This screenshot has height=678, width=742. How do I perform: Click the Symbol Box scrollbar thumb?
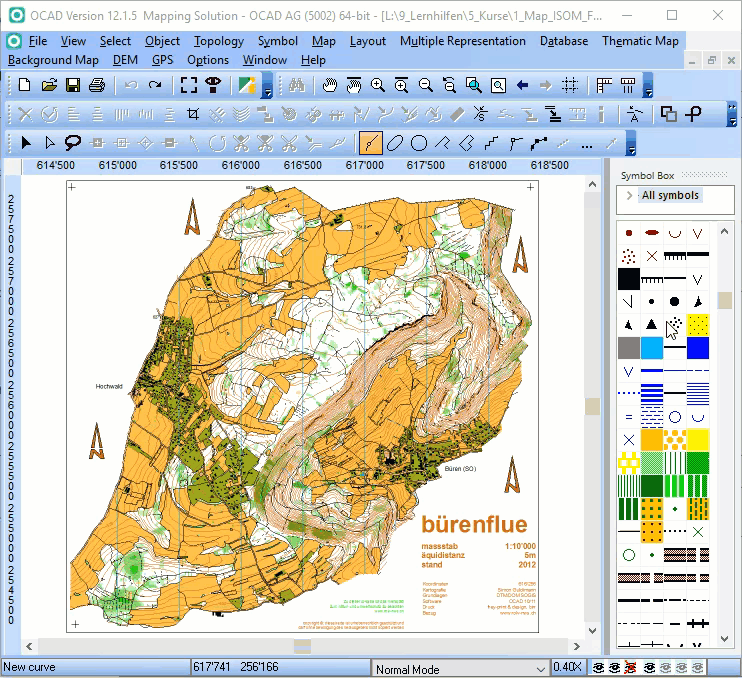coord(724,300)
